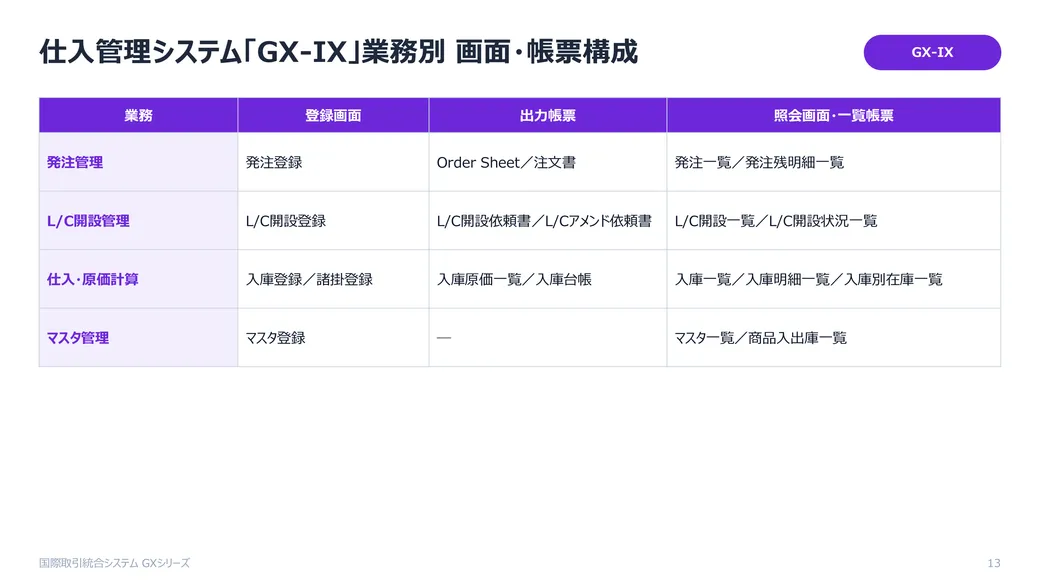The width and height of the screenshot is (1040, 585).
Task: Click the L/C開設登録 cell
Action: coord(333,221)
